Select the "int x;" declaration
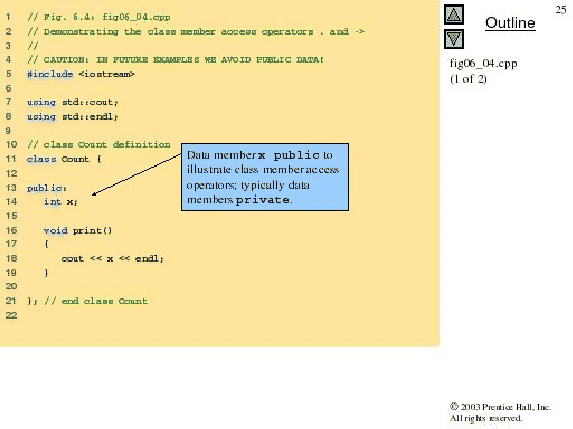 61,202
